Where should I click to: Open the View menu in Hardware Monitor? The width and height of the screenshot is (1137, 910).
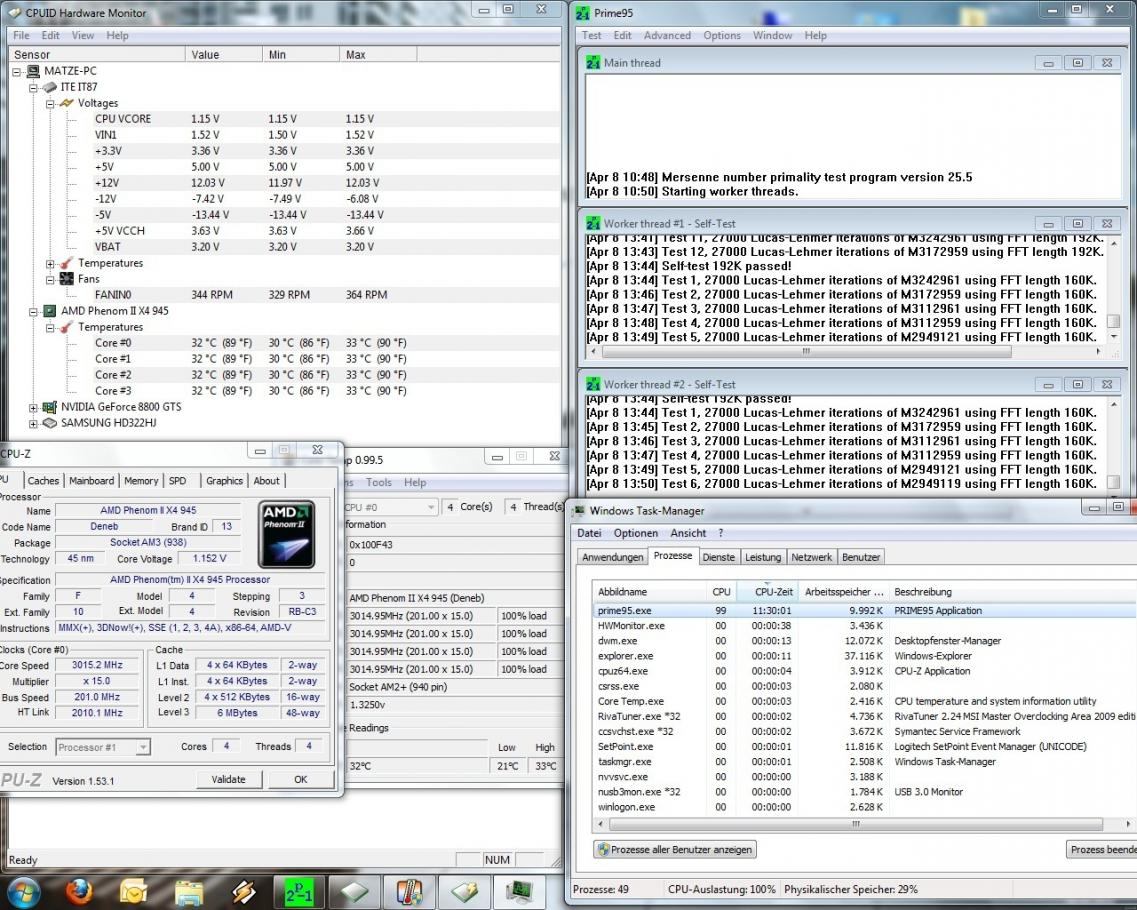[82, 36]
